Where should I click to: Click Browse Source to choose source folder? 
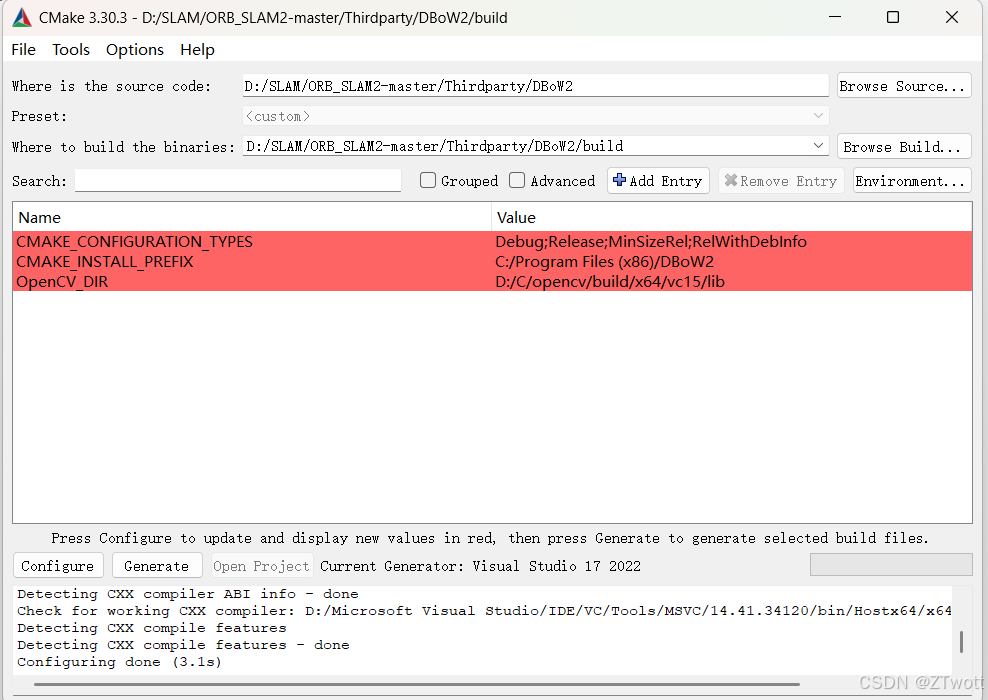click(x=902, y=85)
